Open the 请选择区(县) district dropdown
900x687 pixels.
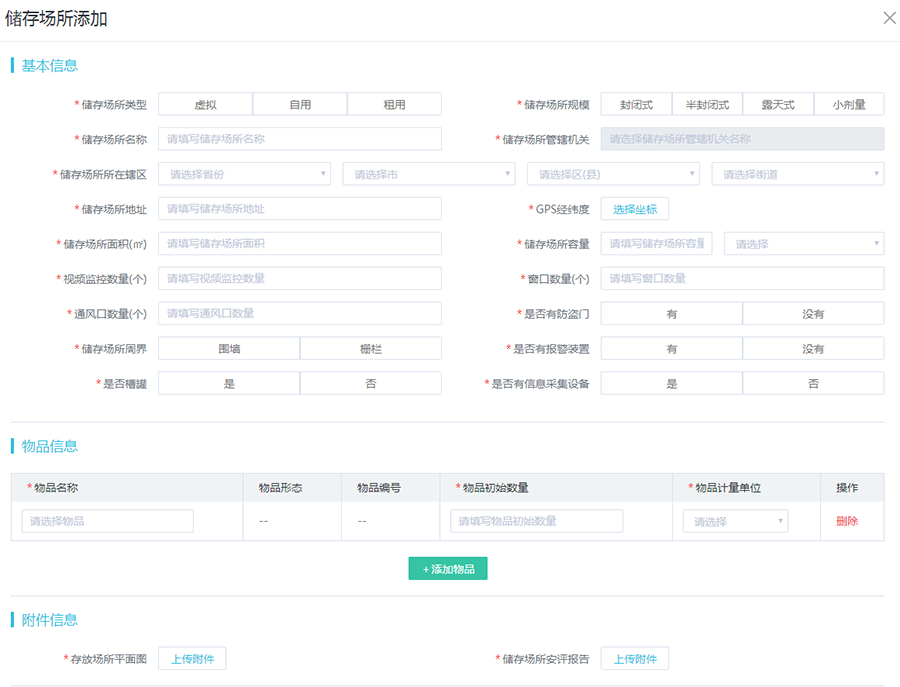coord(613,174)
